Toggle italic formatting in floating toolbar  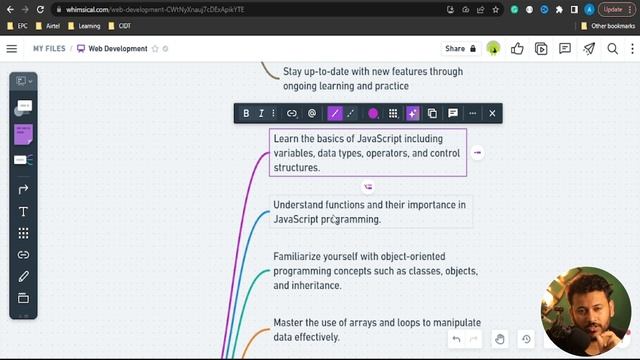pos(261,113)
